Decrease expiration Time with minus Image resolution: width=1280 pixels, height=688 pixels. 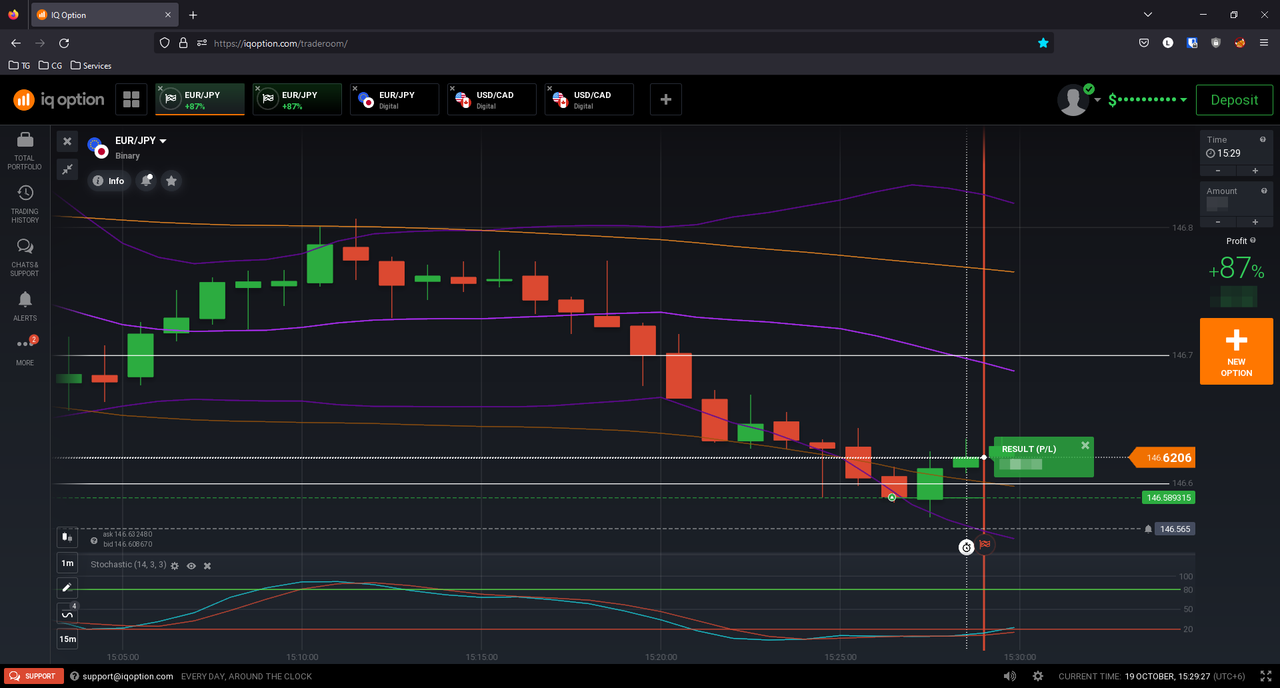[x=1218, y=170]
